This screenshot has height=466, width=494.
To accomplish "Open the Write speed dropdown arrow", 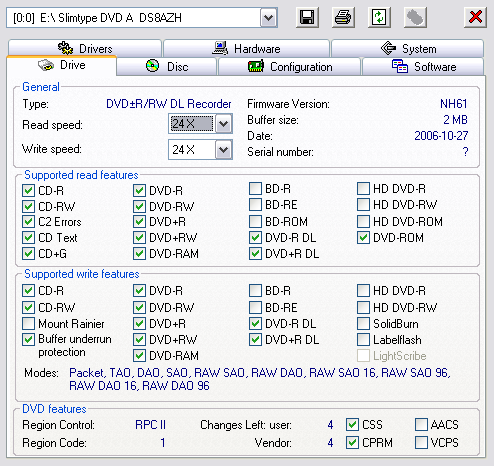I will [223, 150].
